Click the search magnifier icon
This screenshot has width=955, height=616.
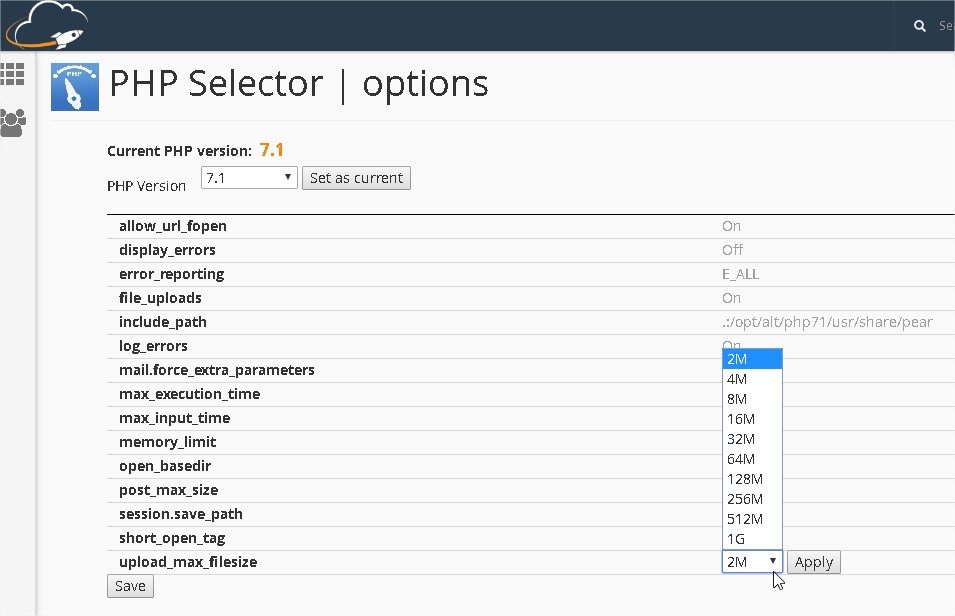[x=920, y=27]
